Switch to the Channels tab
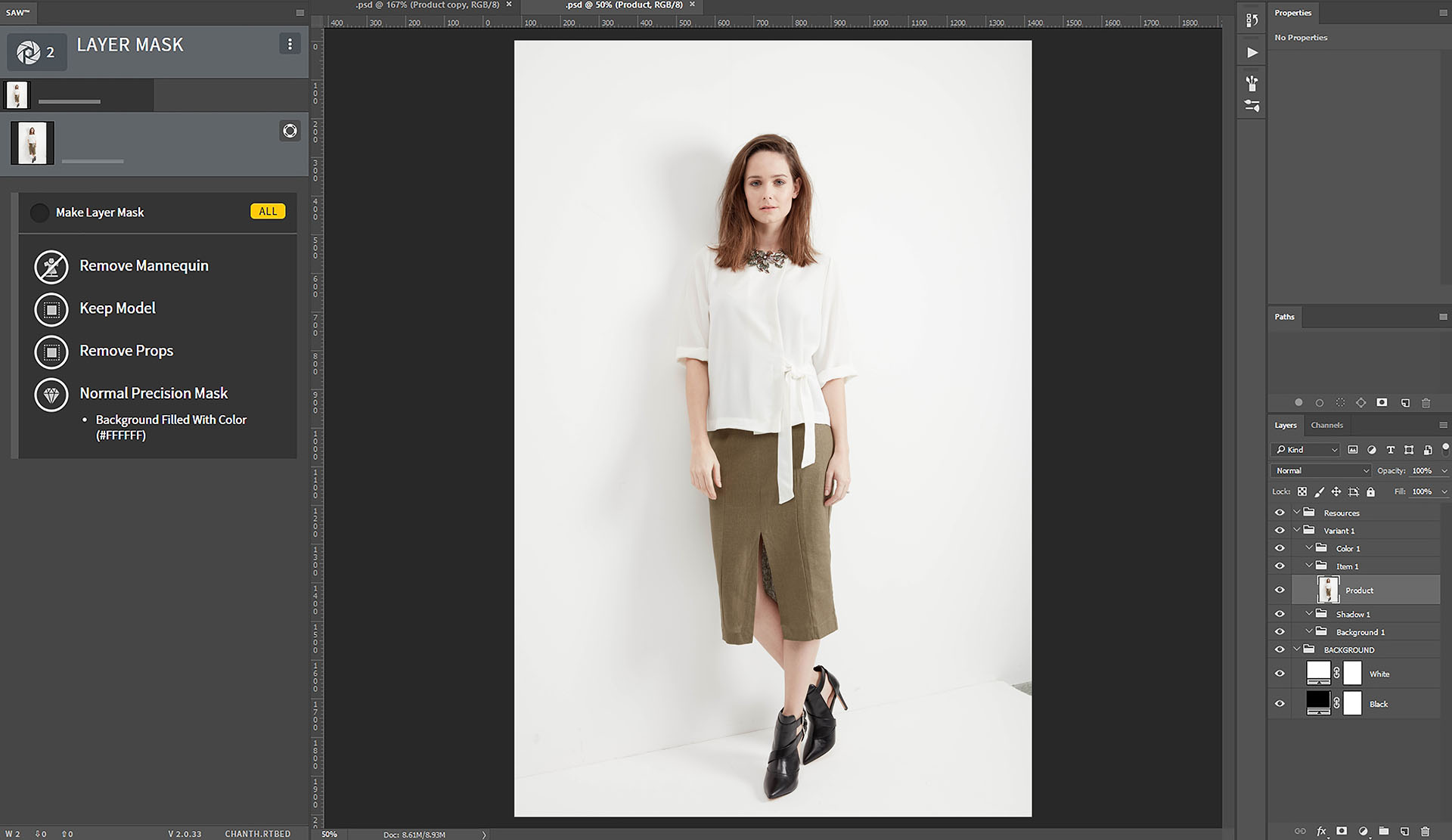 (1326, 425)
